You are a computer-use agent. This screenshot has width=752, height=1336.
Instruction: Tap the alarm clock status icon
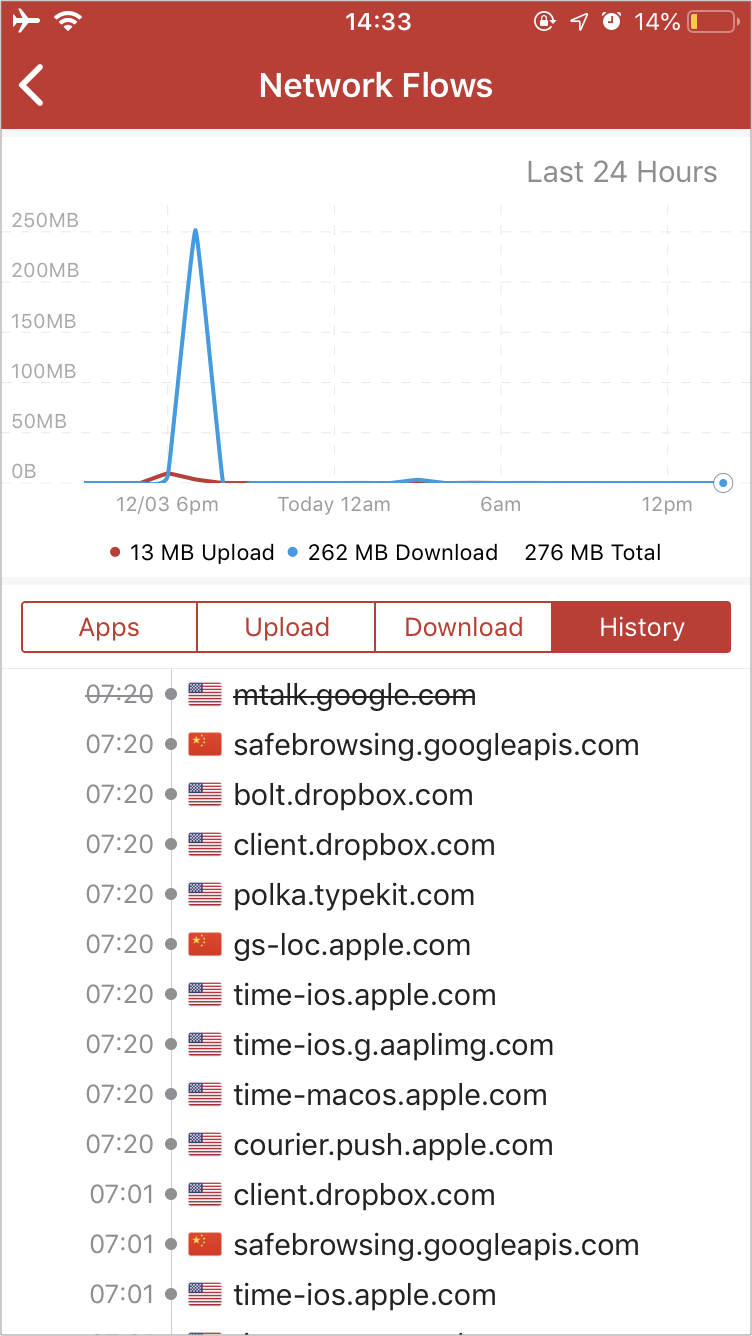pos(611,21)
